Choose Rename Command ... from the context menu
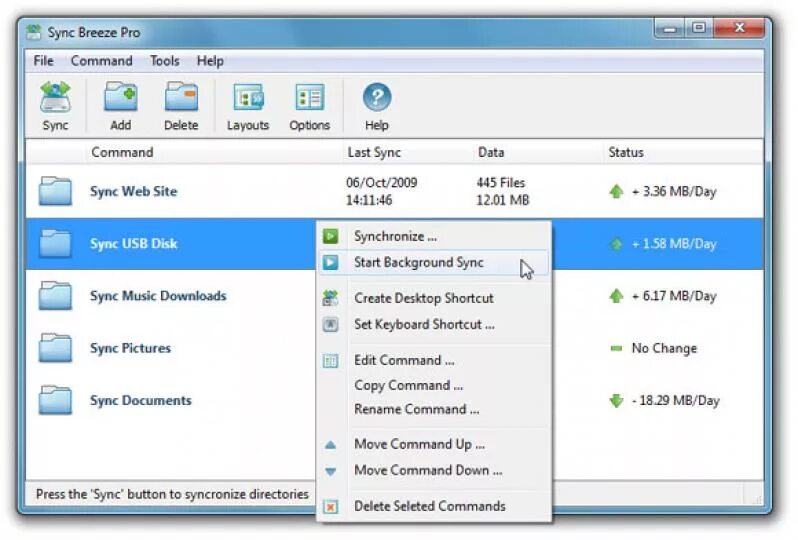798x540 pixels. point(434,409)
